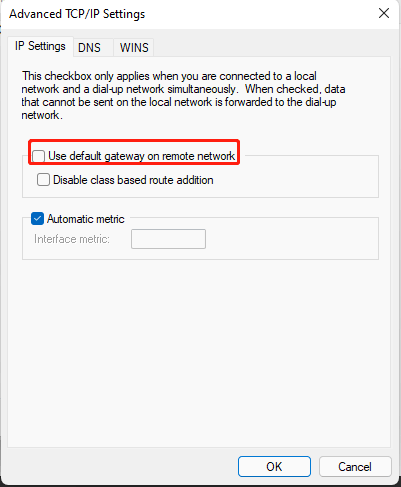Uncheck the Automatic metric checkbox
The width and height of the screenshot is (401, 487).
(x=37, y=219)
